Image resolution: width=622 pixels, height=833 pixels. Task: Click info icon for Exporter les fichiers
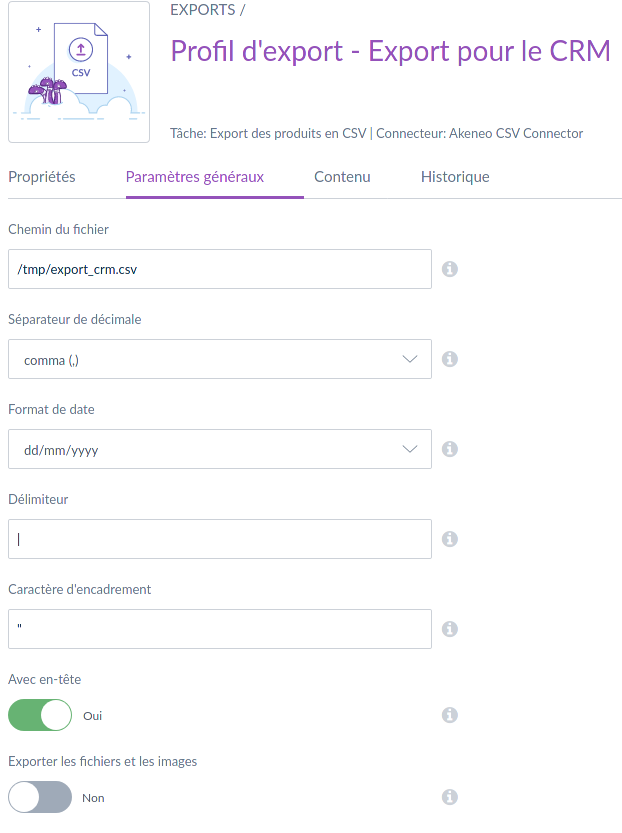[x=450, y=797]
